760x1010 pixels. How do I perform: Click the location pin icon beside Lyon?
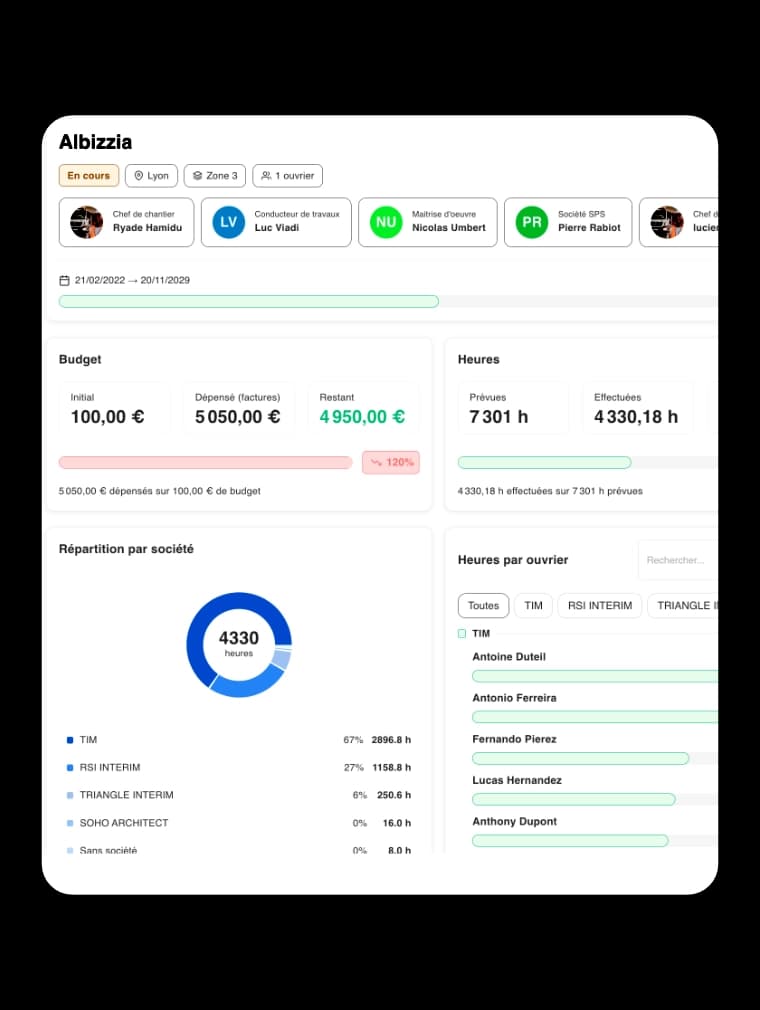click(138, 175)
